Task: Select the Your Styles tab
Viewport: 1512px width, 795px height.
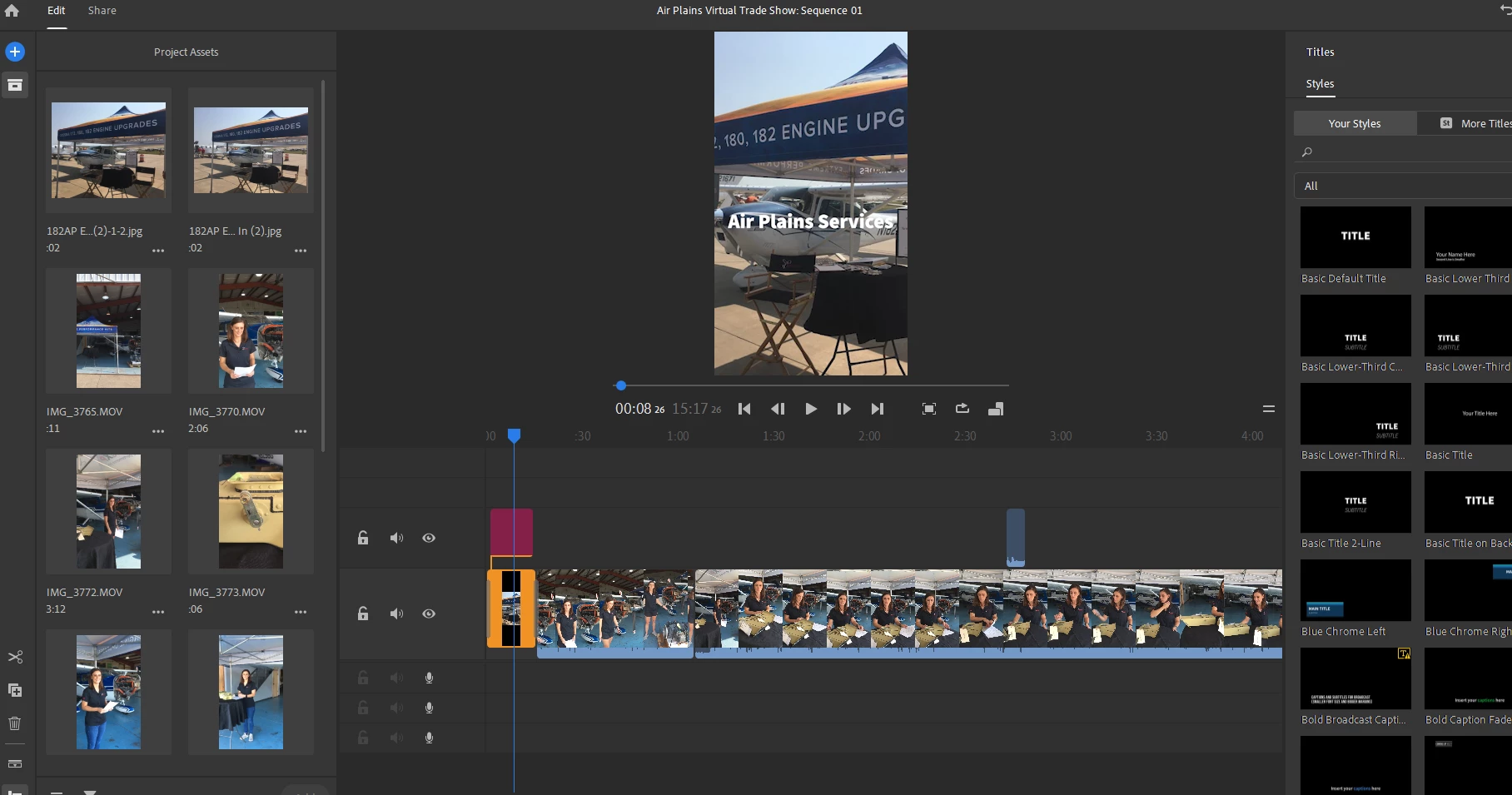Action: 1355,123
